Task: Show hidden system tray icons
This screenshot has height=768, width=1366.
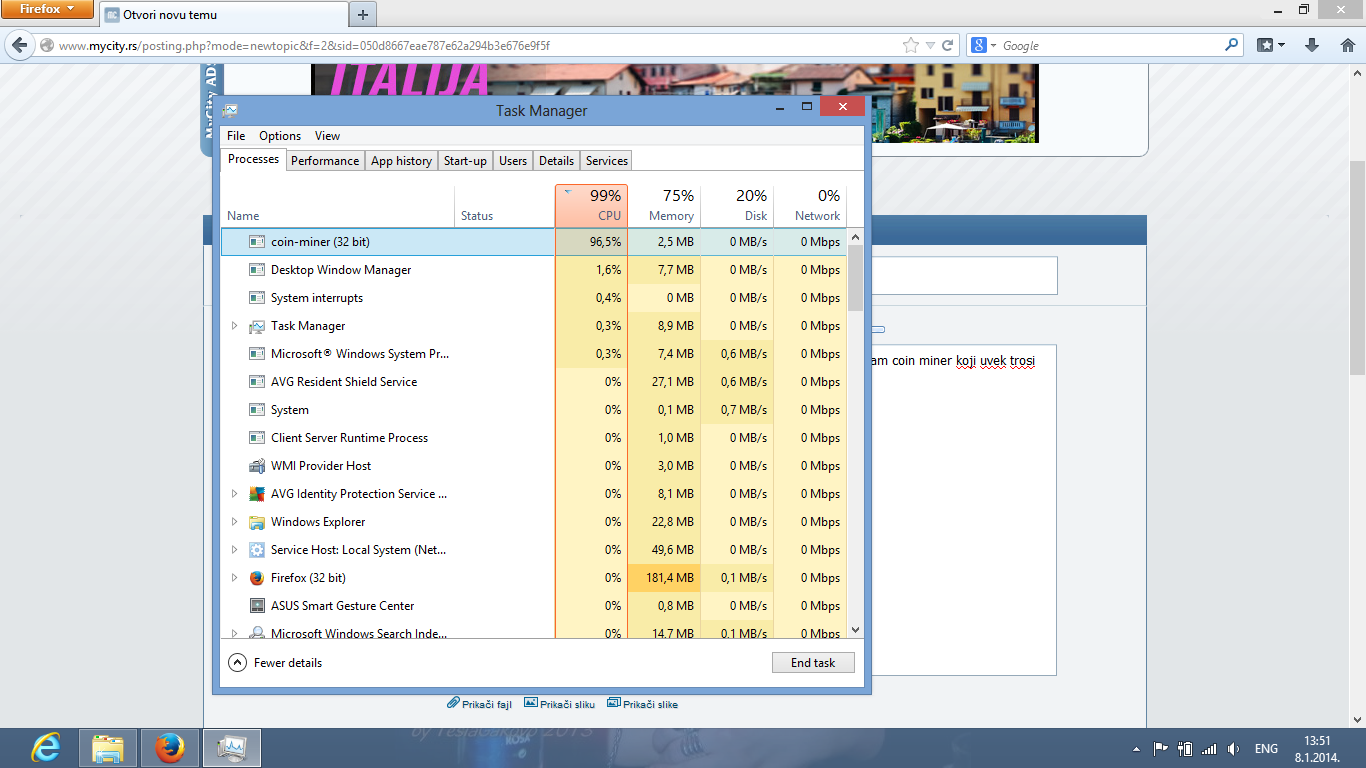Action: pos(1136,749)
